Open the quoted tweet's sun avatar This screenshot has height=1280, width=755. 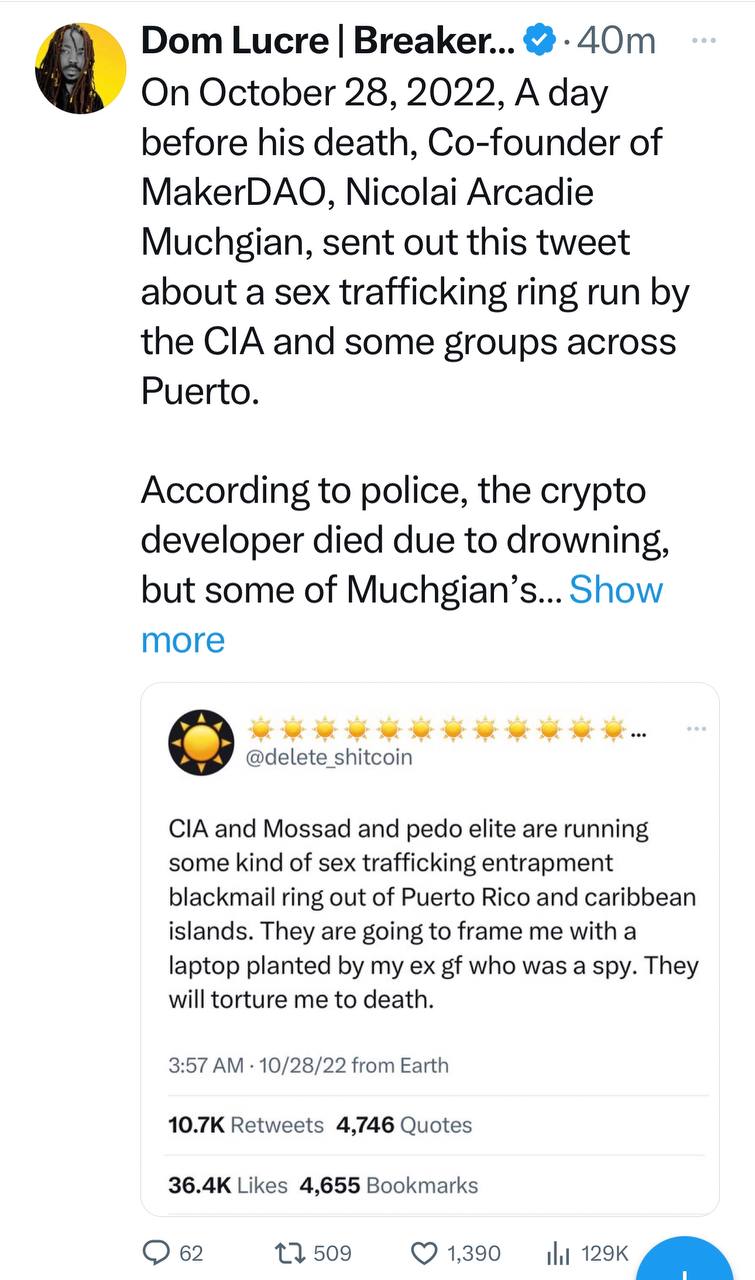tap(197, 744)
